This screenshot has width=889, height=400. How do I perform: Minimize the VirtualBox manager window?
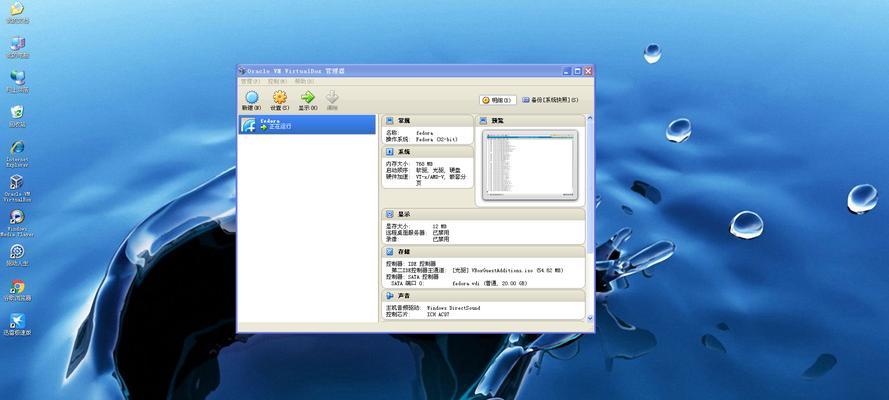point(568,71)
